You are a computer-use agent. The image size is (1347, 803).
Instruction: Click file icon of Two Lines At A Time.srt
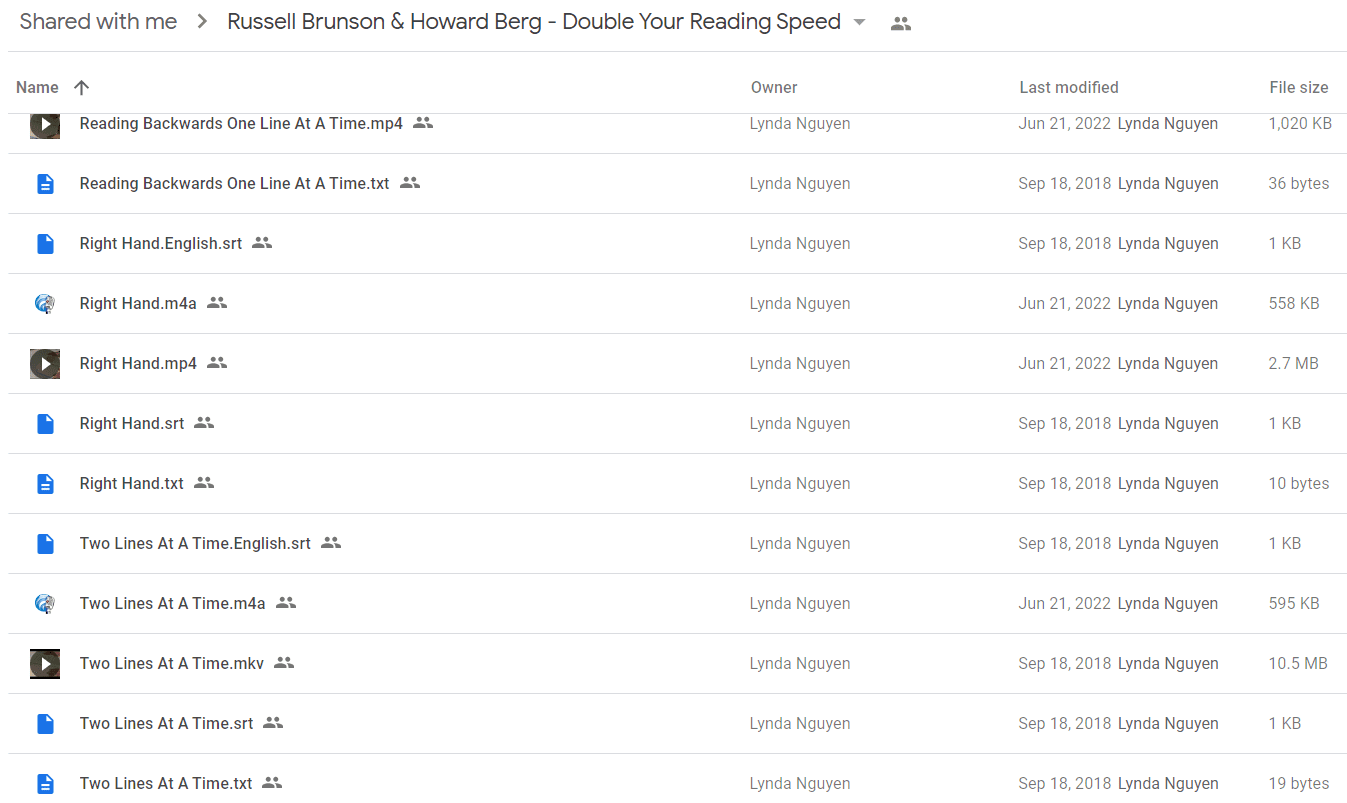45,724
